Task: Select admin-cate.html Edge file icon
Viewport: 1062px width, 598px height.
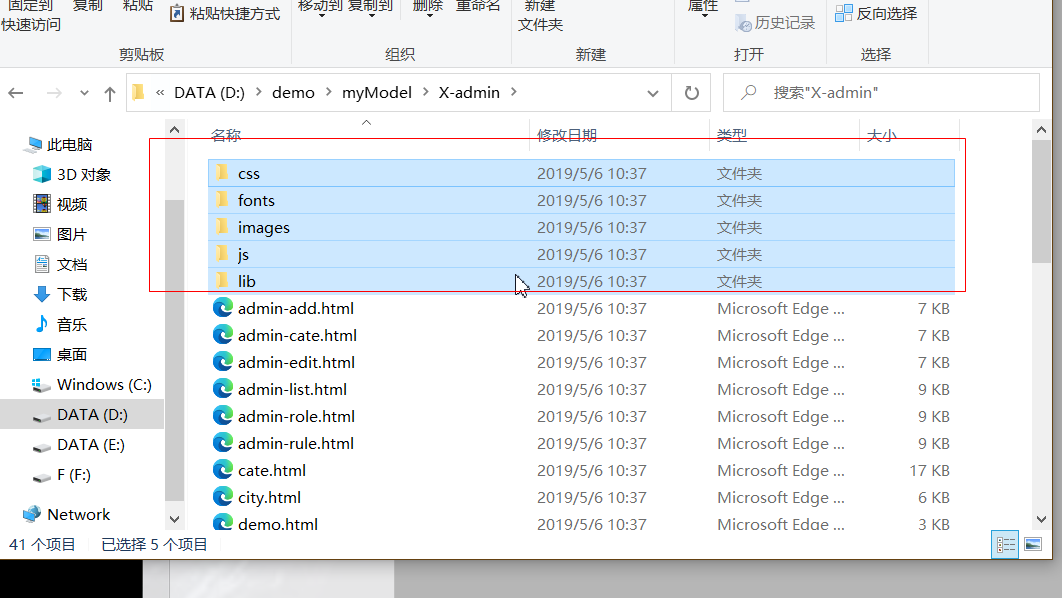Action: pyautogui.click(x=223, y=335)
